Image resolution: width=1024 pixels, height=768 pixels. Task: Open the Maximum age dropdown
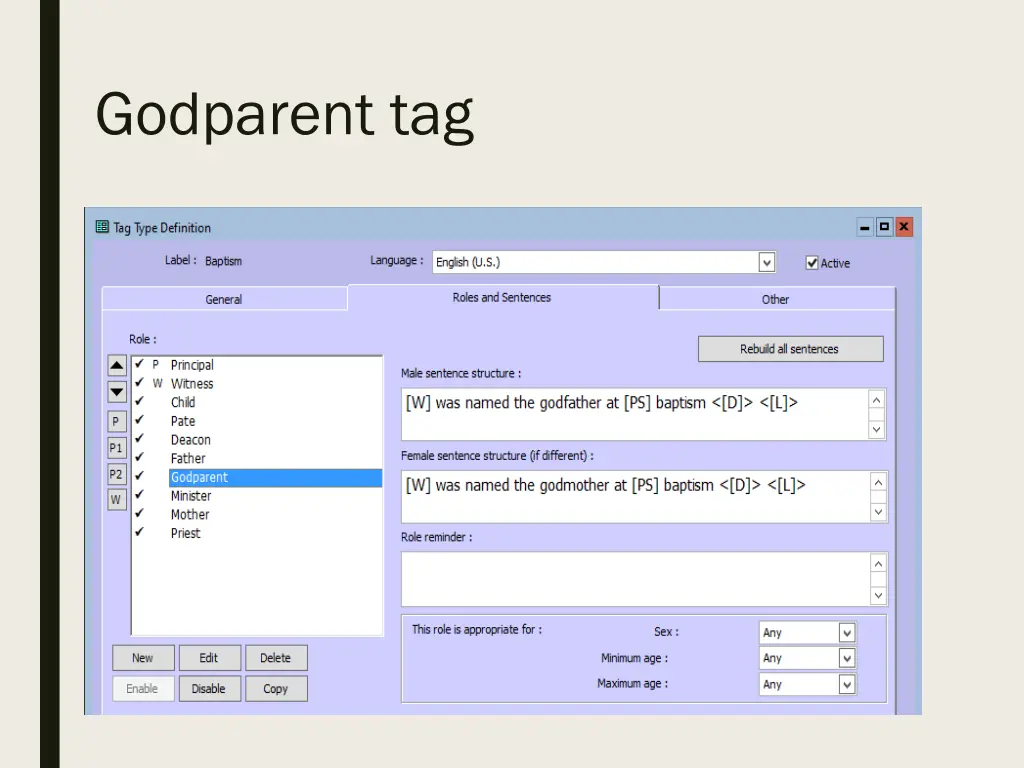847,684
